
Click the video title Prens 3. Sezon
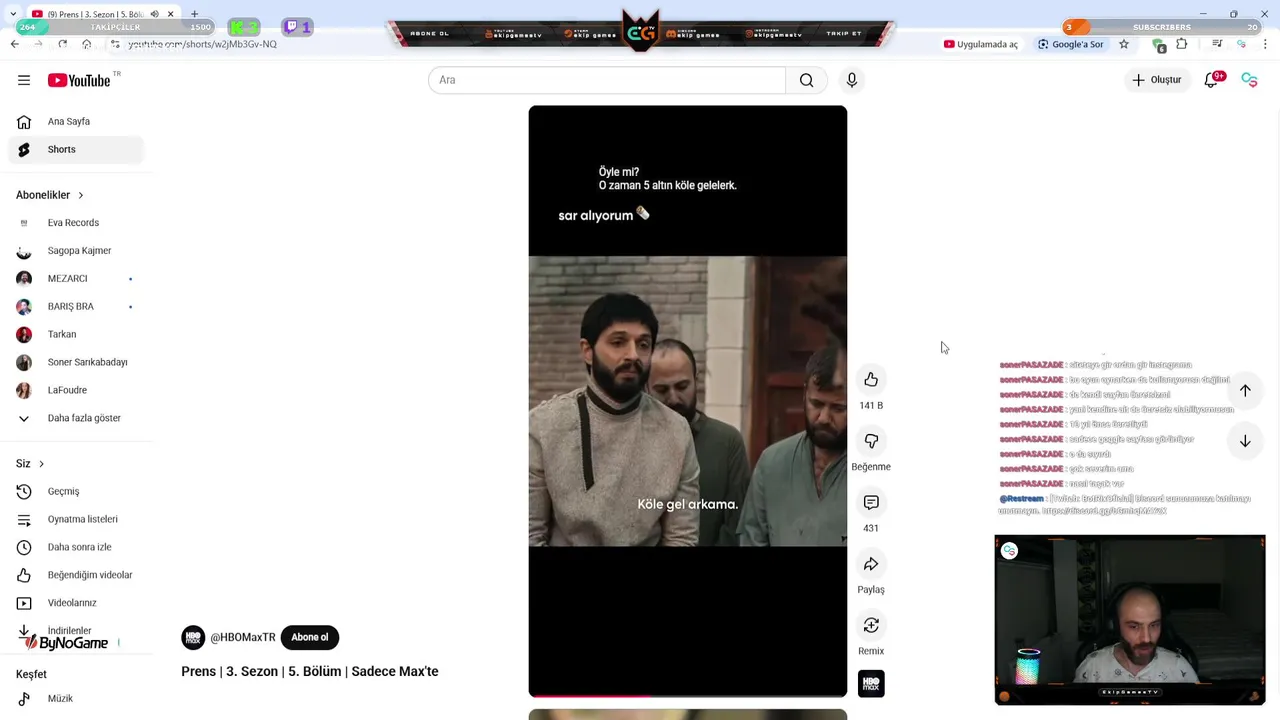(x=310, y=672)
